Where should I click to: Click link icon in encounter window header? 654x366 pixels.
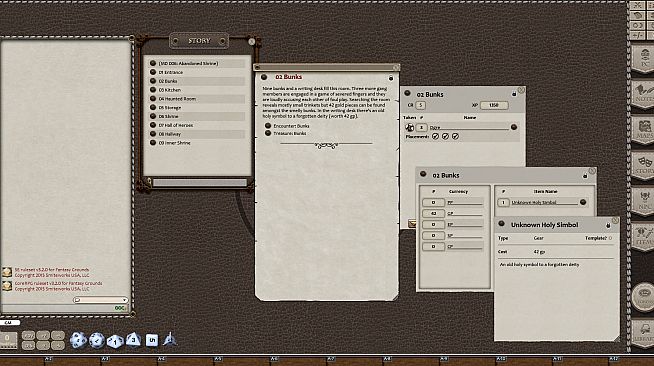(x=407, y=93)
